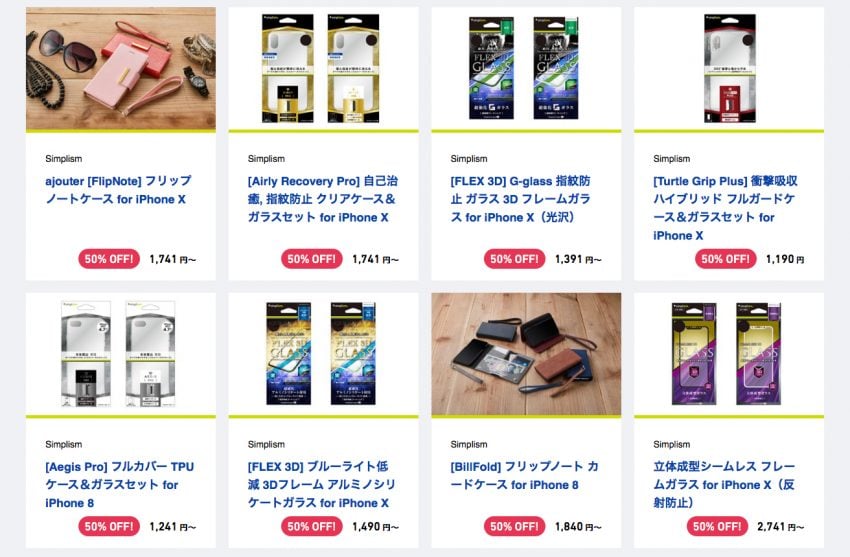Click the Turtle Grip Plus package image
This screenshot has width=850, height=557.
(729, 69)
